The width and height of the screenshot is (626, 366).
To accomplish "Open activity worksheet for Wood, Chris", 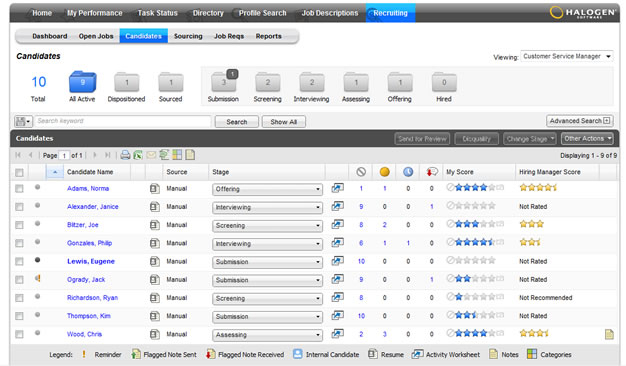I will 337,334.
